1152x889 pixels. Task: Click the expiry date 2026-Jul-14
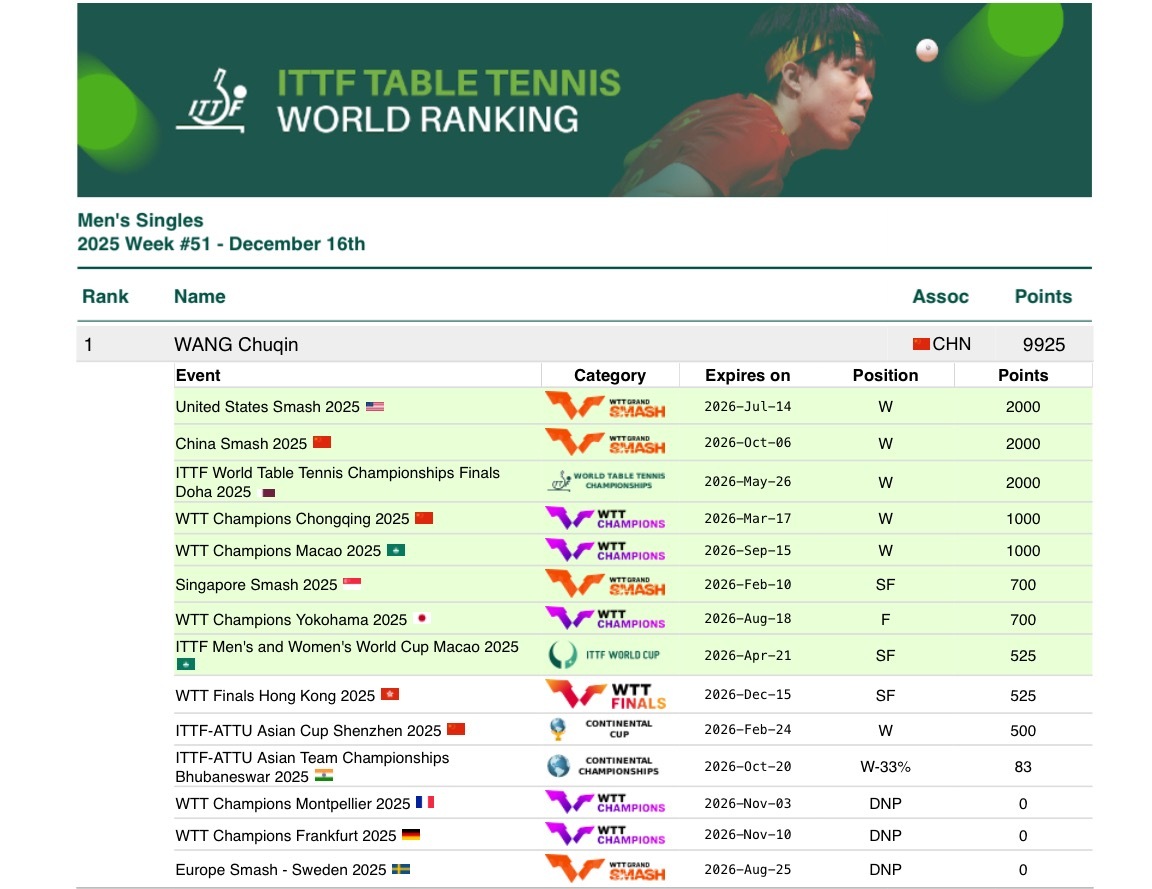pyautogui.click(x=747, y=406)
